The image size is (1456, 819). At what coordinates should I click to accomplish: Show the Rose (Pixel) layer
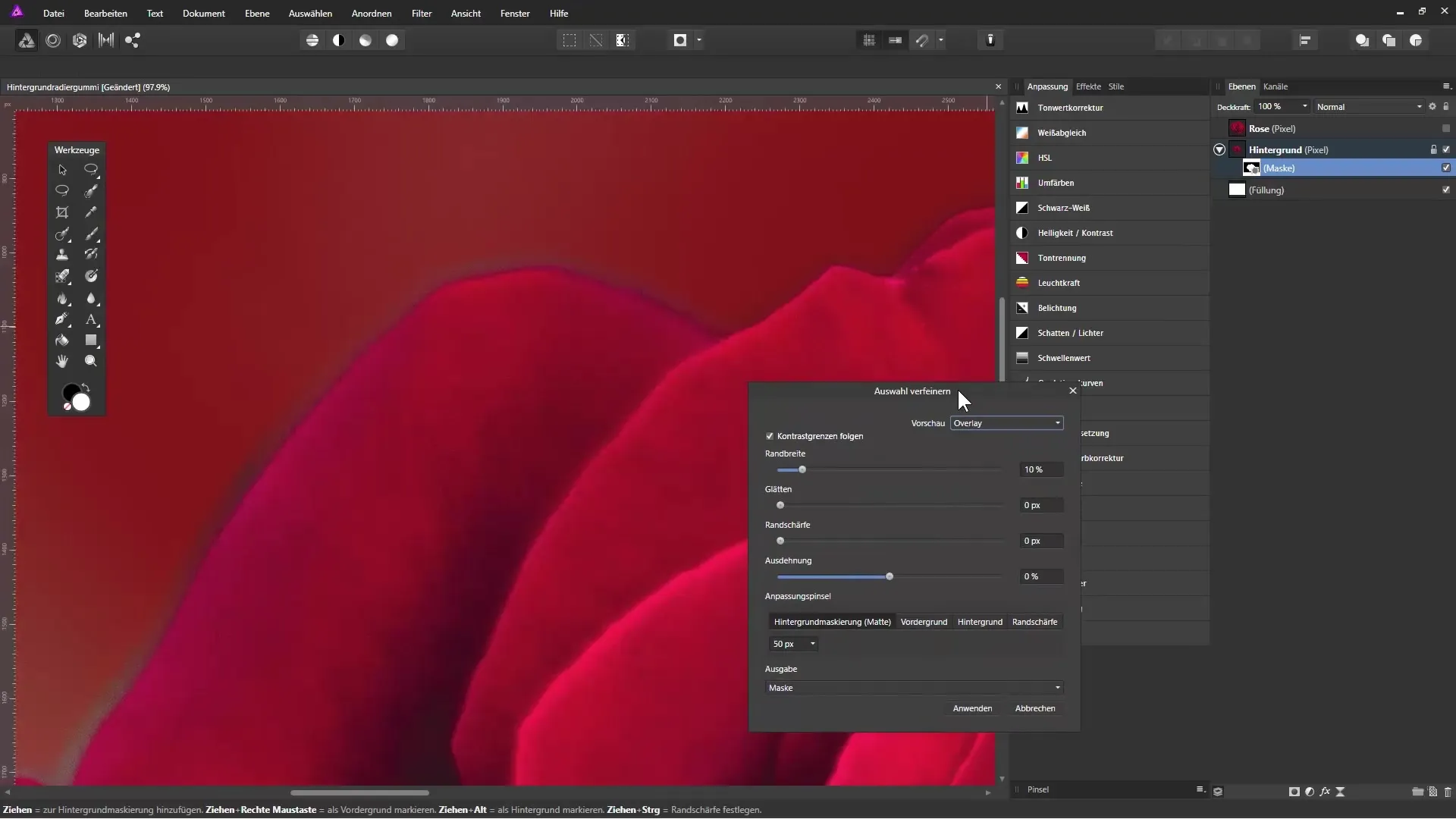coord(1446,128)
